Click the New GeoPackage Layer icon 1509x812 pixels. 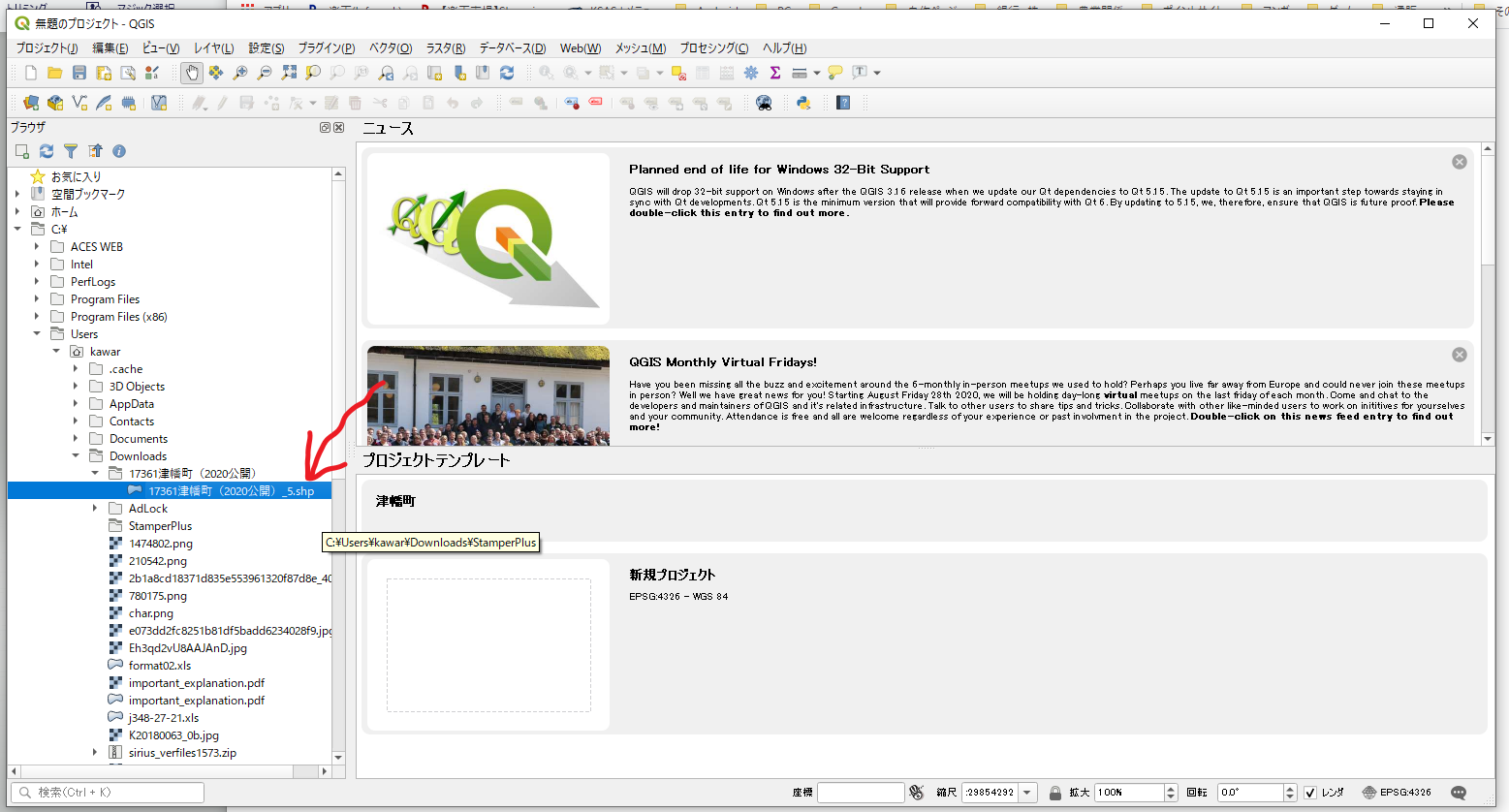55,103
